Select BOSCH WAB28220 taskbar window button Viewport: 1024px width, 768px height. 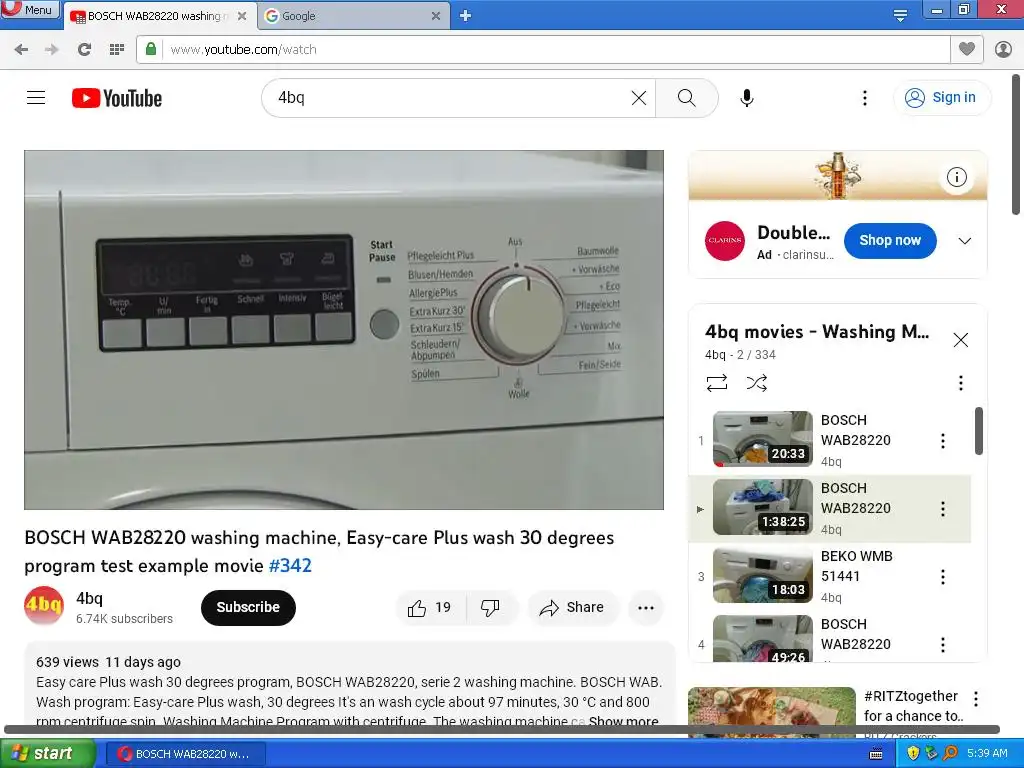point(185,754)
